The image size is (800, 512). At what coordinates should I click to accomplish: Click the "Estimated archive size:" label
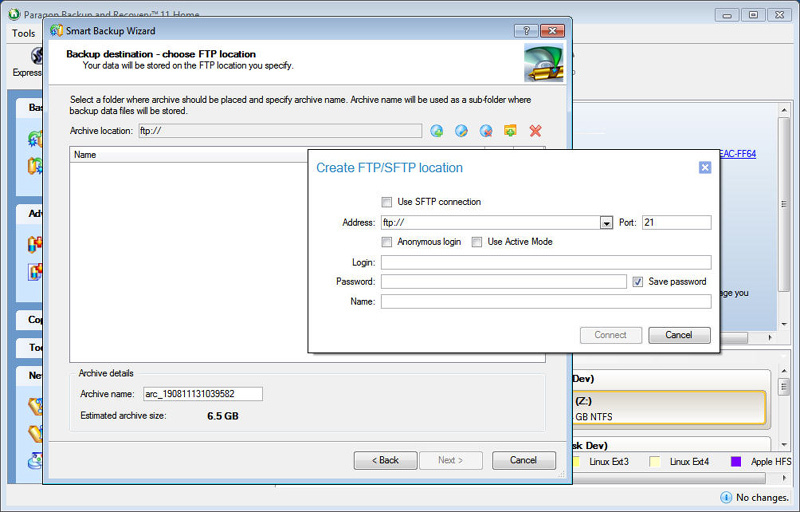point(123,416)
